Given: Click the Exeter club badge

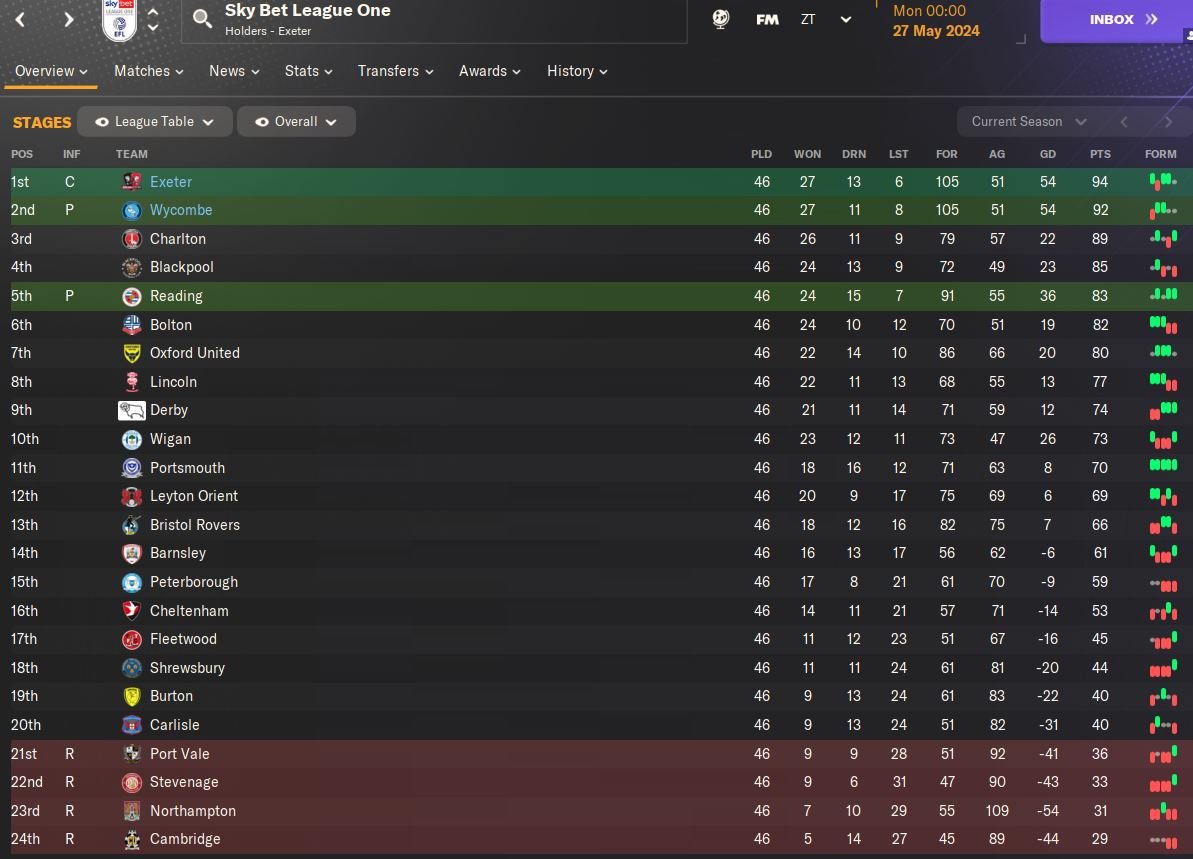Looking at the screenshot, I should [132, 182].
